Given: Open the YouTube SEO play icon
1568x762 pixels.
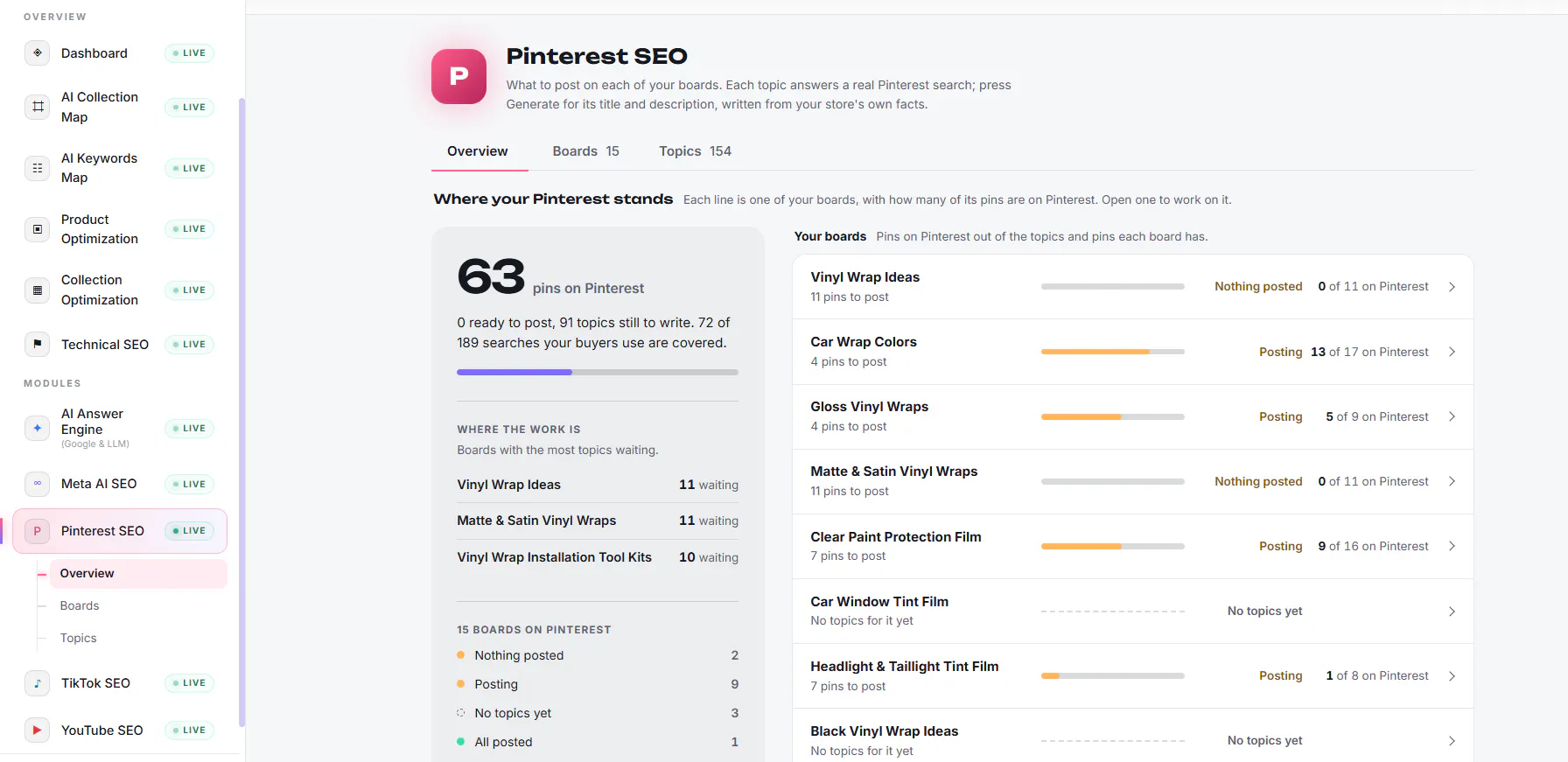Looking at the screenshot, I should point(37,731).
